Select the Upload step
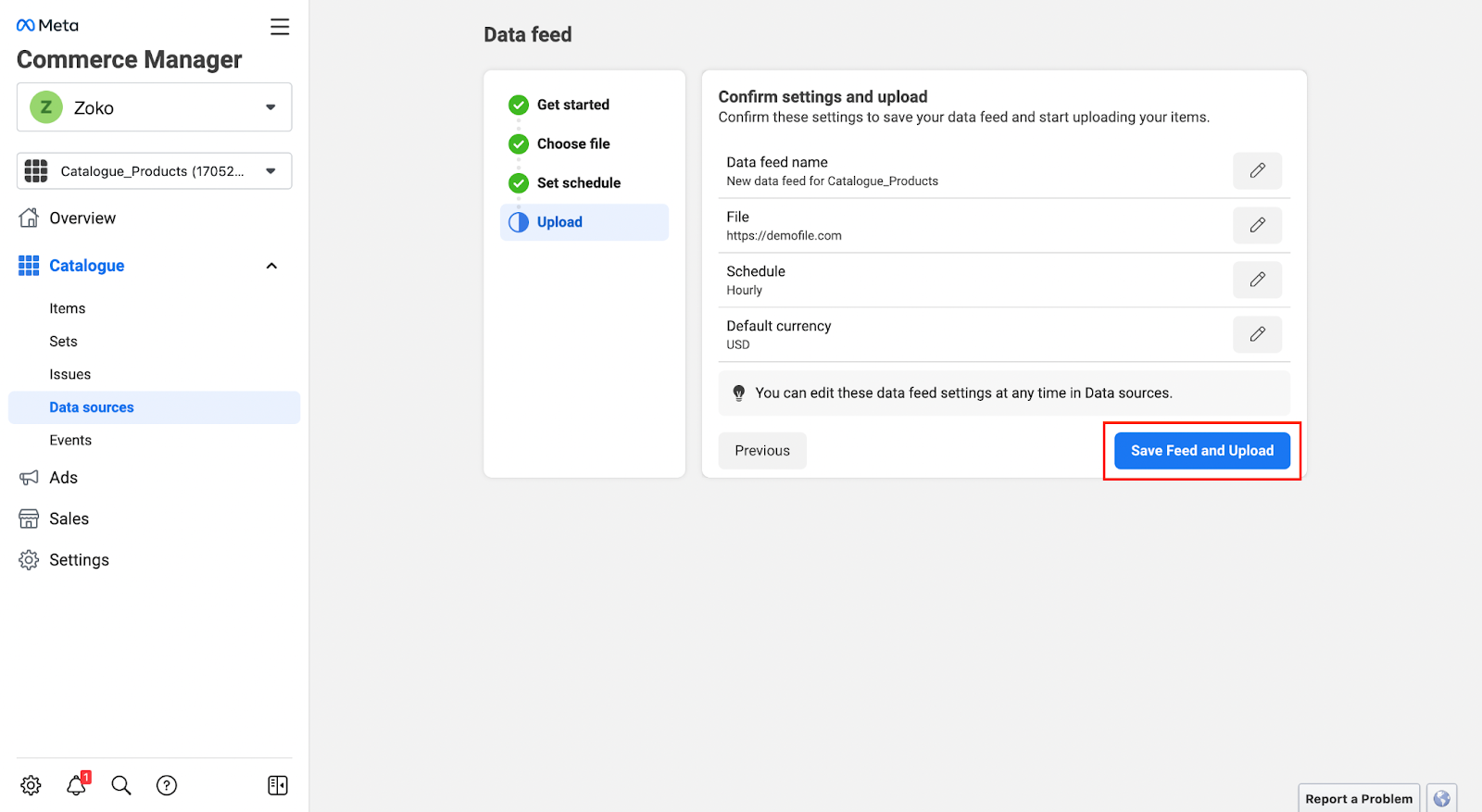The height and width of the screenshot is (812, 1482). pyautogui.click(x=584, y=222)
